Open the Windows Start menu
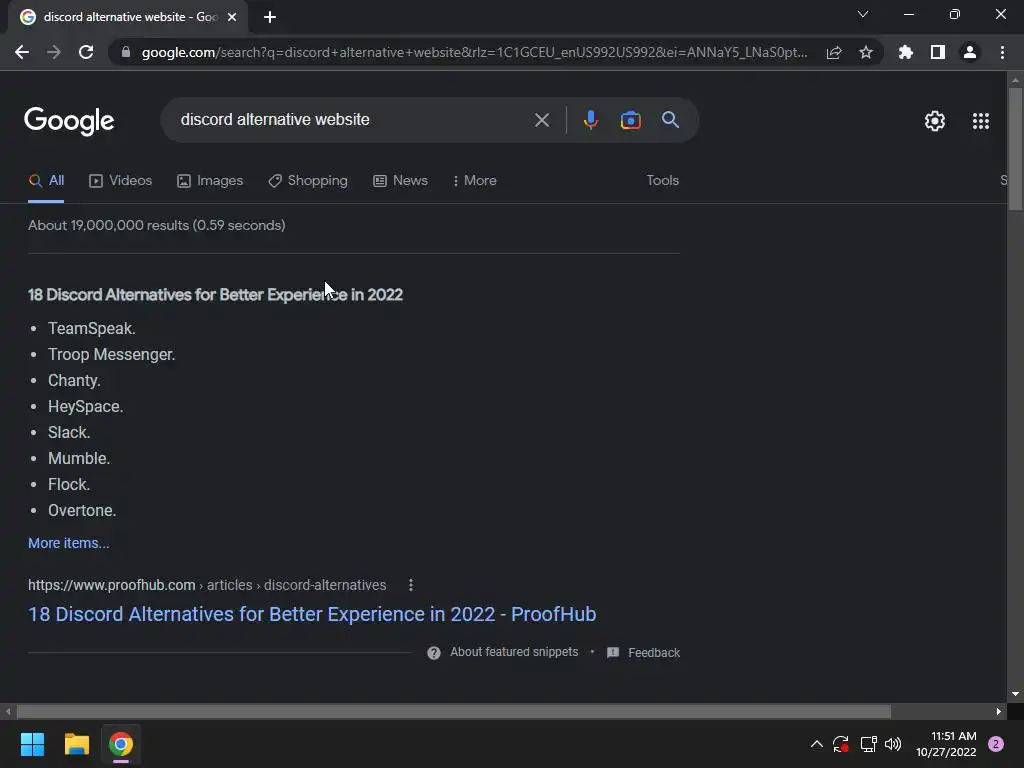Viewport: 1024px width, 768px height. pyautogui.click(x=32, y=744)
